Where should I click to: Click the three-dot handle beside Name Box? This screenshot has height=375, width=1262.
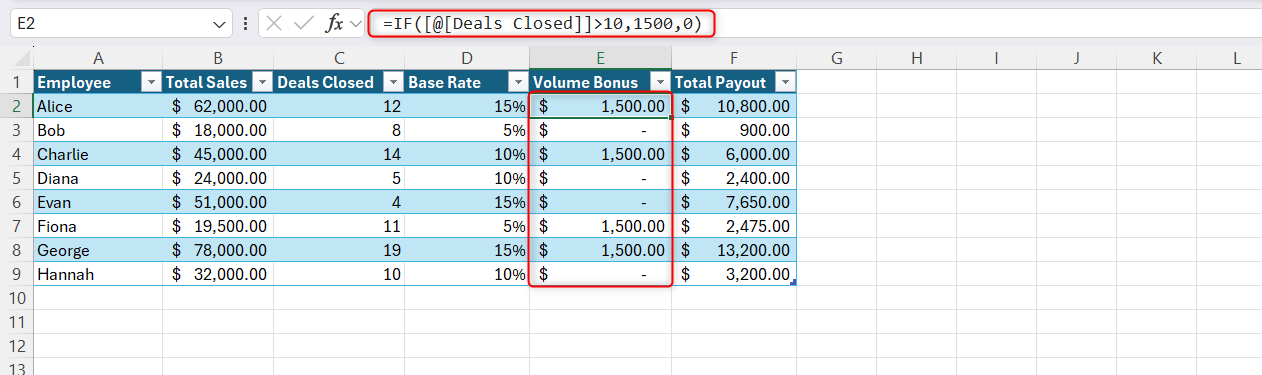pyautogui.click(x=246, y=23)
